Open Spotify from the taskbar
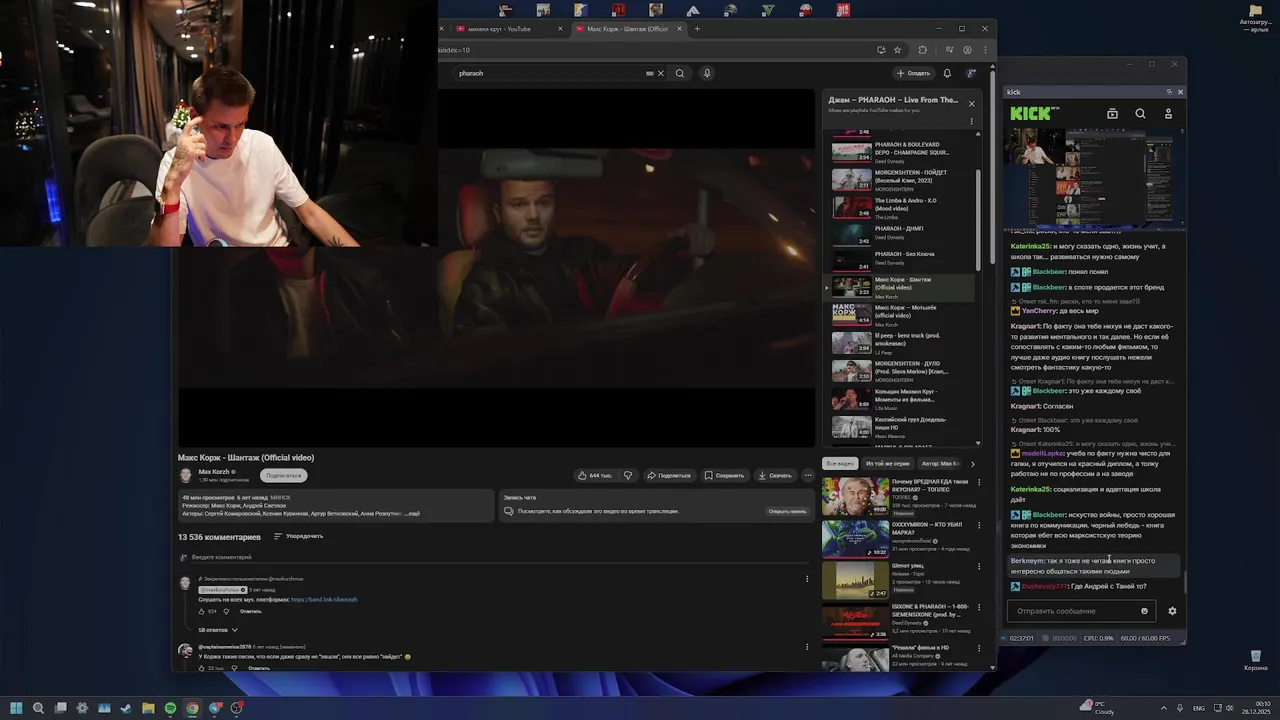The image size is (1280, 720). point(170,708)
